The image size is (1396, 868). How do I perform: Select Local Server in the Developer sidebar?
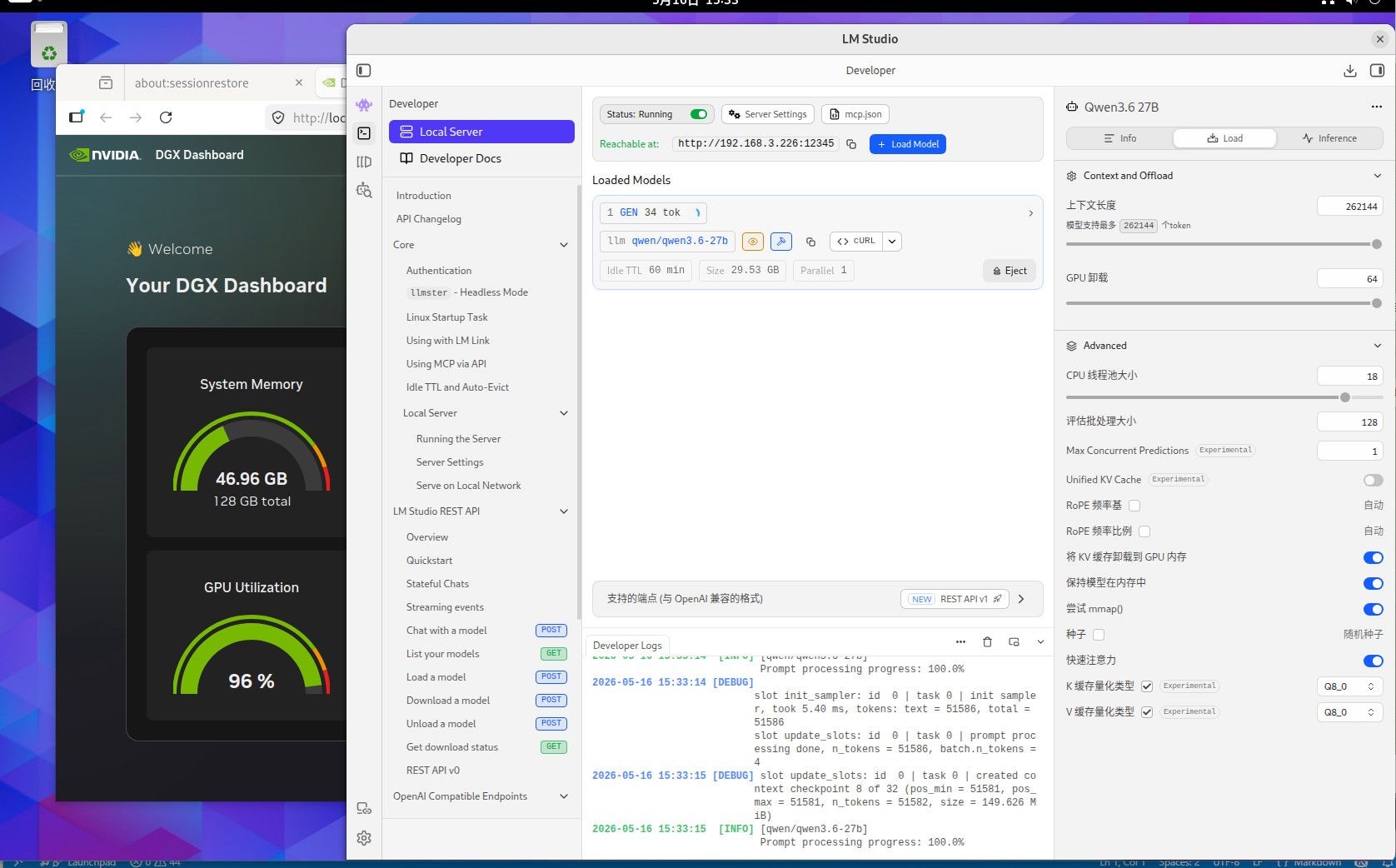481,132
